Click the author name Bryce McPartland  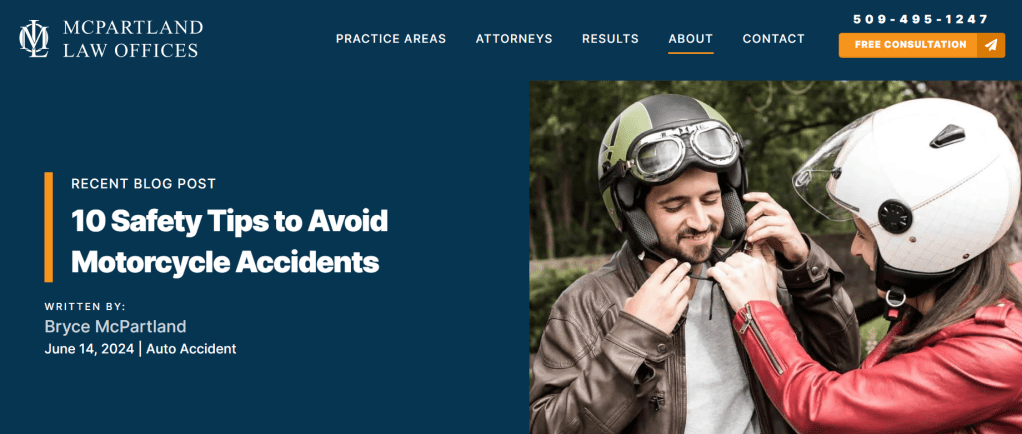tap(115, 326)
